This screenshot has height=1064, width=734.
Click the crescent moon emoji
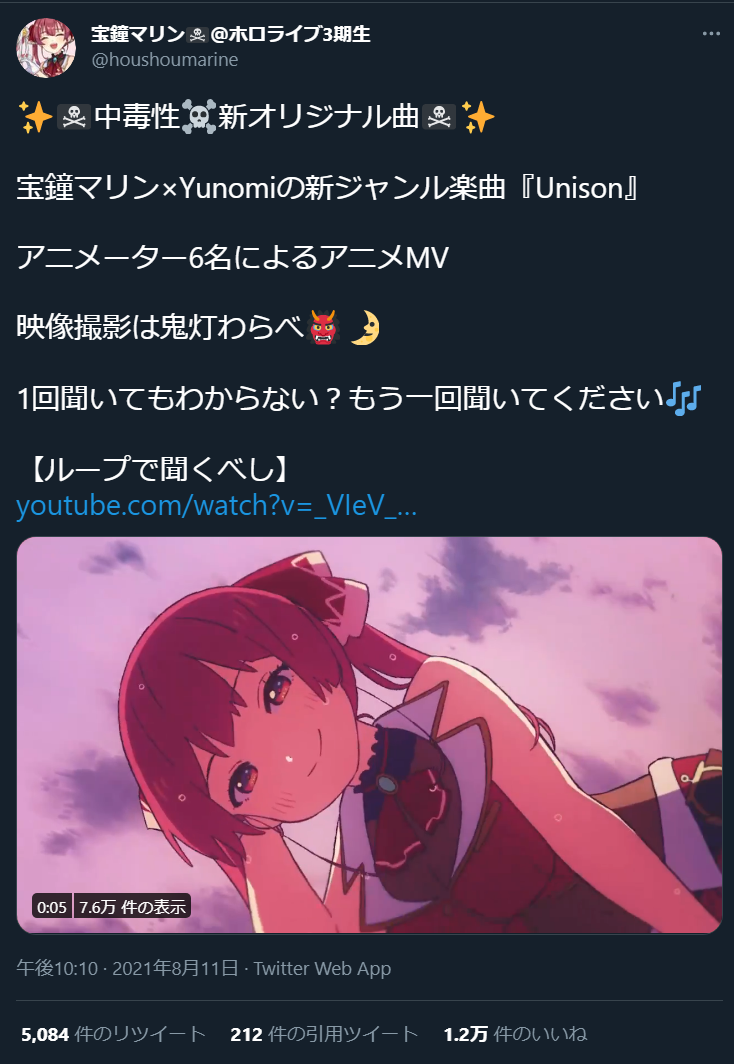pyautogui.click(x=364, y=328)
